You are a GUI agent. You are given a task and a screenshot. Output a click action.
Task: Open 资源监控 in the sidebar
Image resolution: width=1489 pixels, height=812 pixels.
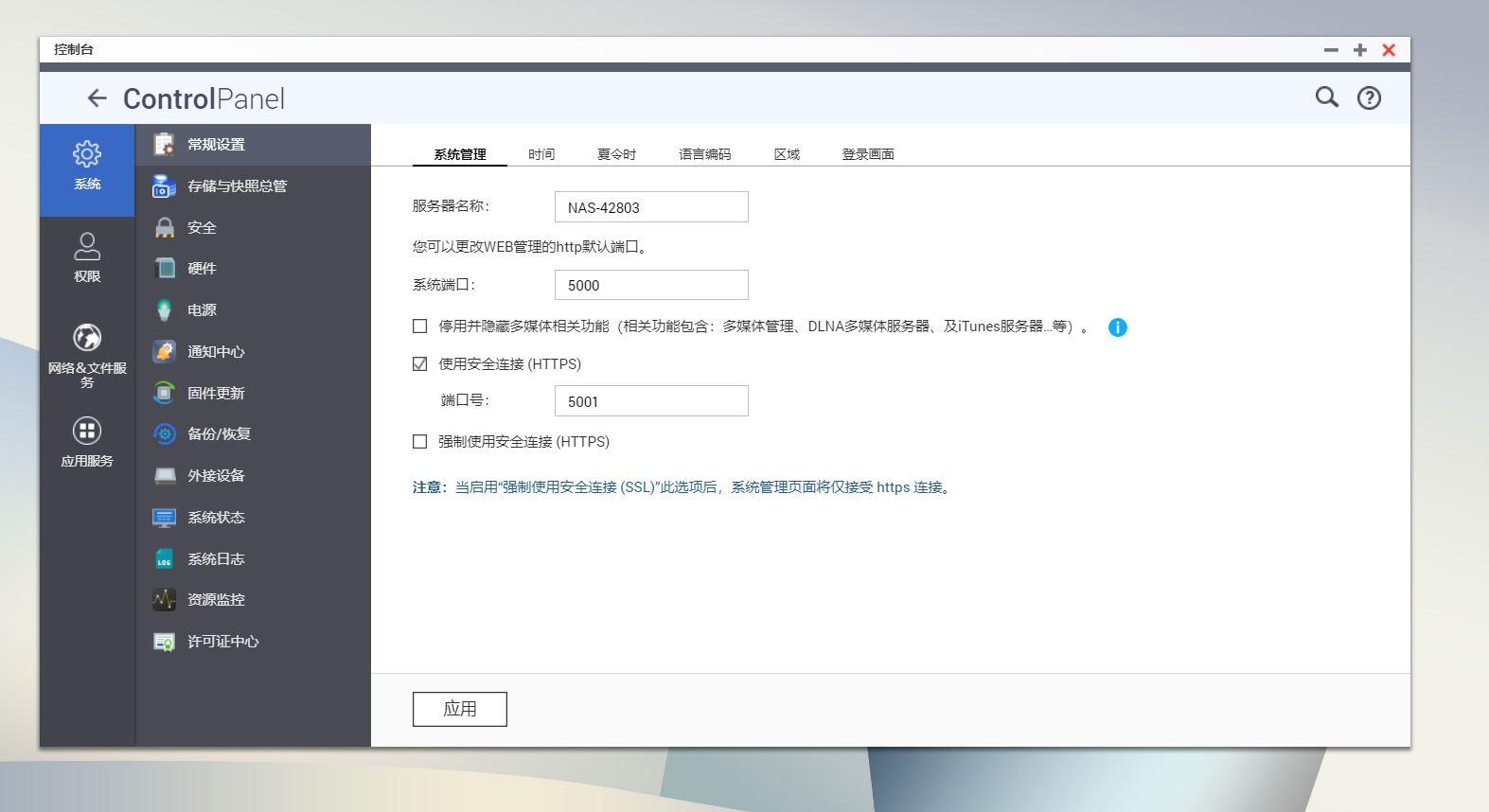click(216, 600)
